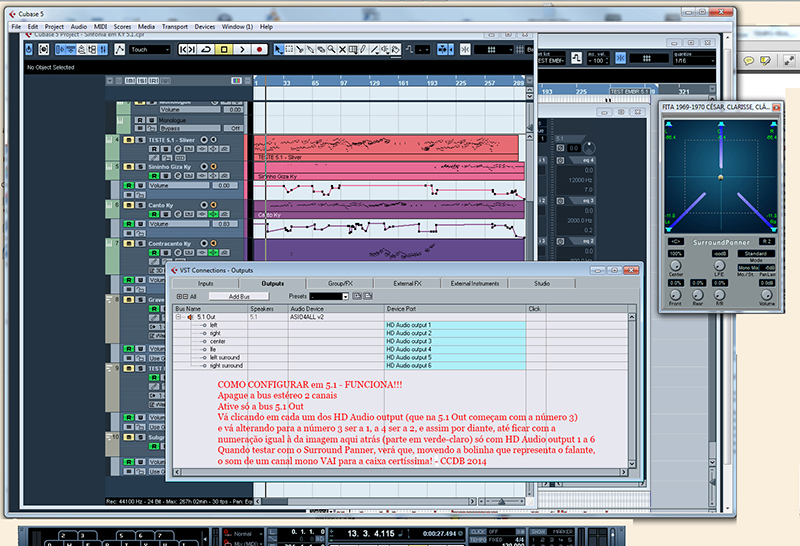Collapse the 5.1 Out bus tree

point(178,317)
